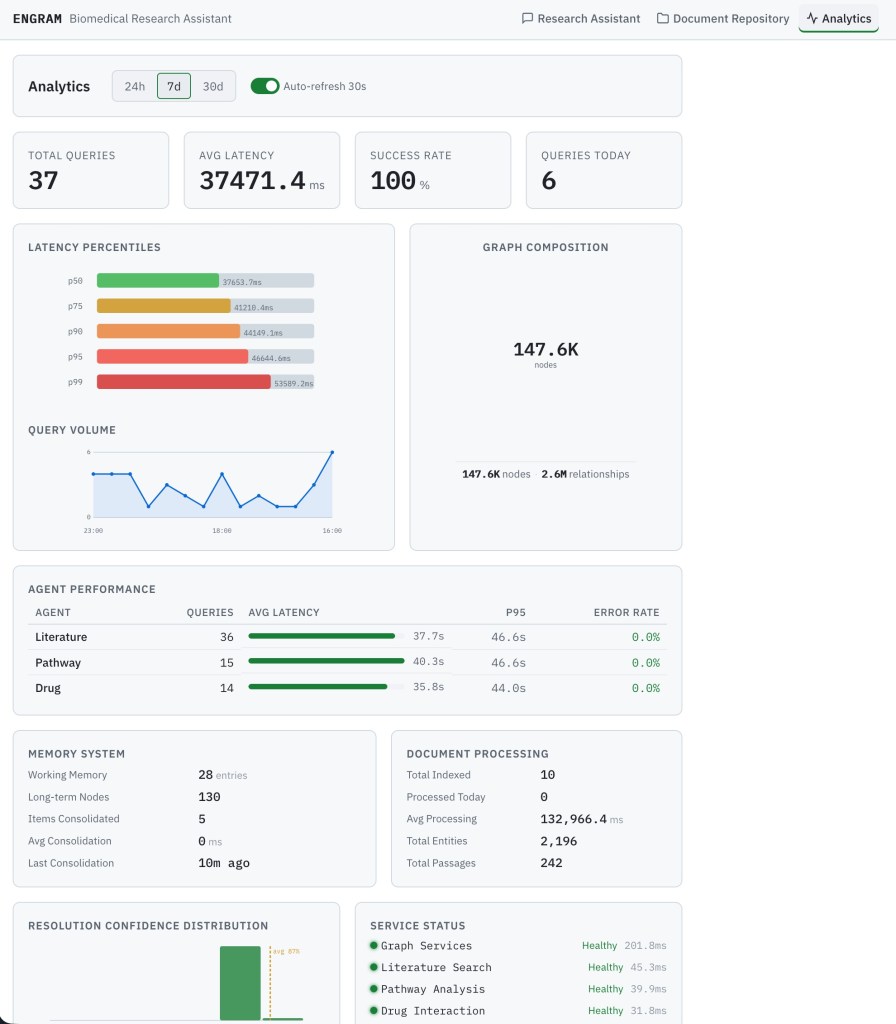
Task: Click the Drug Interaction status dot
Action: (374, 1011)
